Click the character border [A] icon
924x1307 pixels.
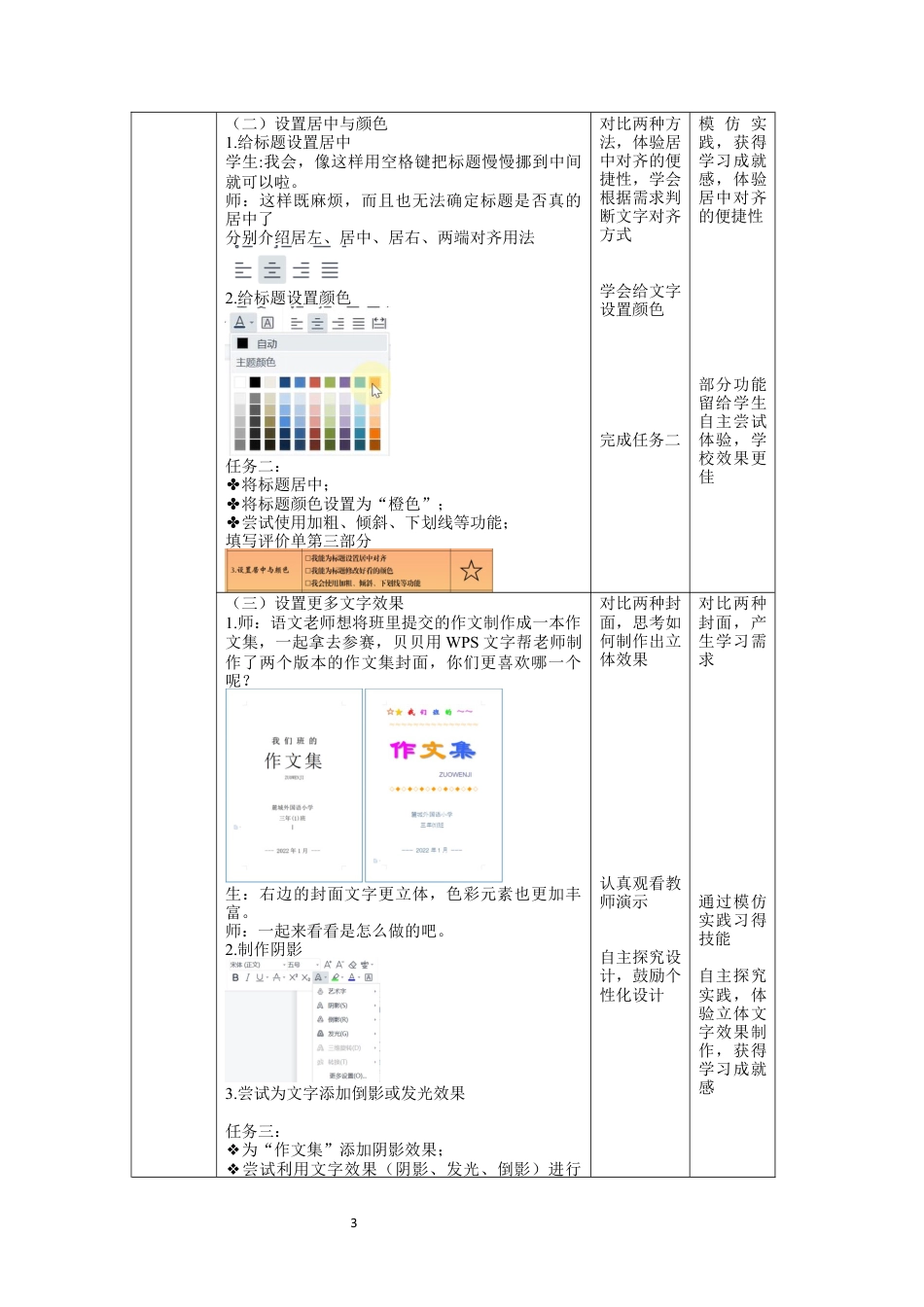coord(268,323)
